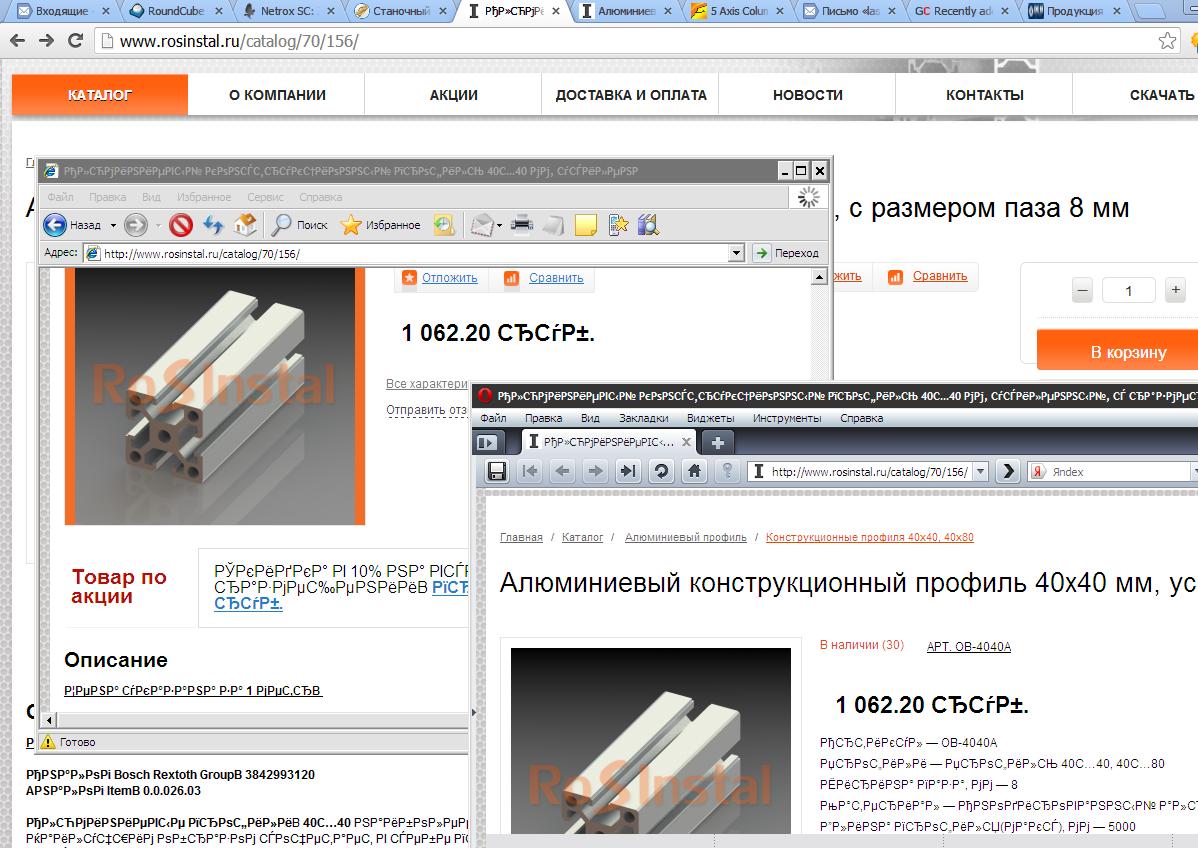The height and width of the screenshot is (848, 1198).
Task: Click the Назад back button in IE
Action: point(73,225)
